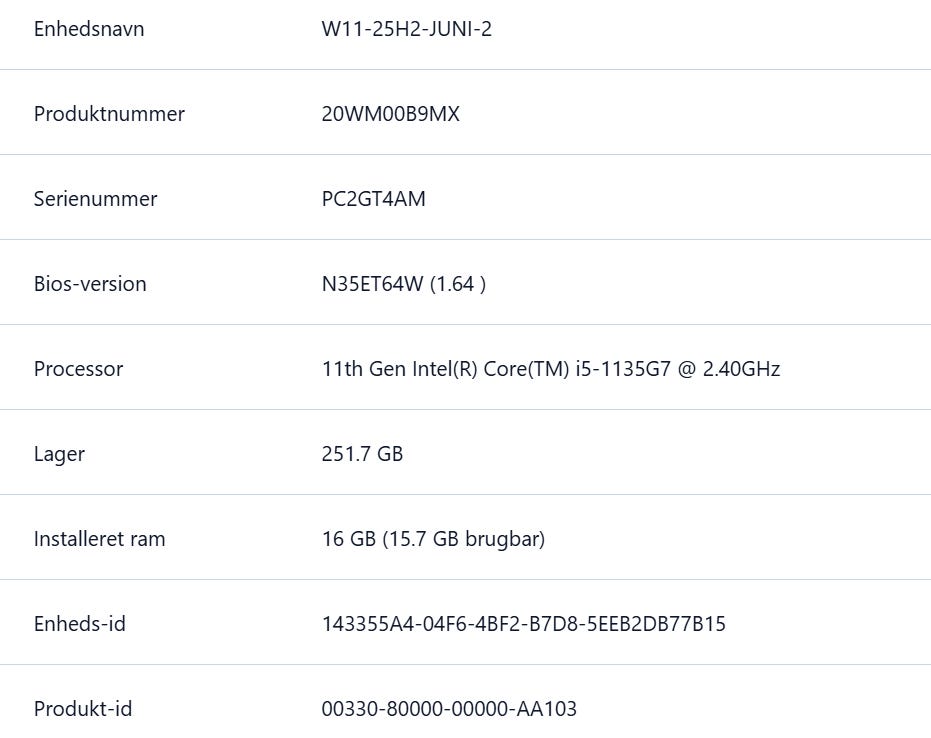Select the Processor label
Screen dimensions: 931x738
78,369
